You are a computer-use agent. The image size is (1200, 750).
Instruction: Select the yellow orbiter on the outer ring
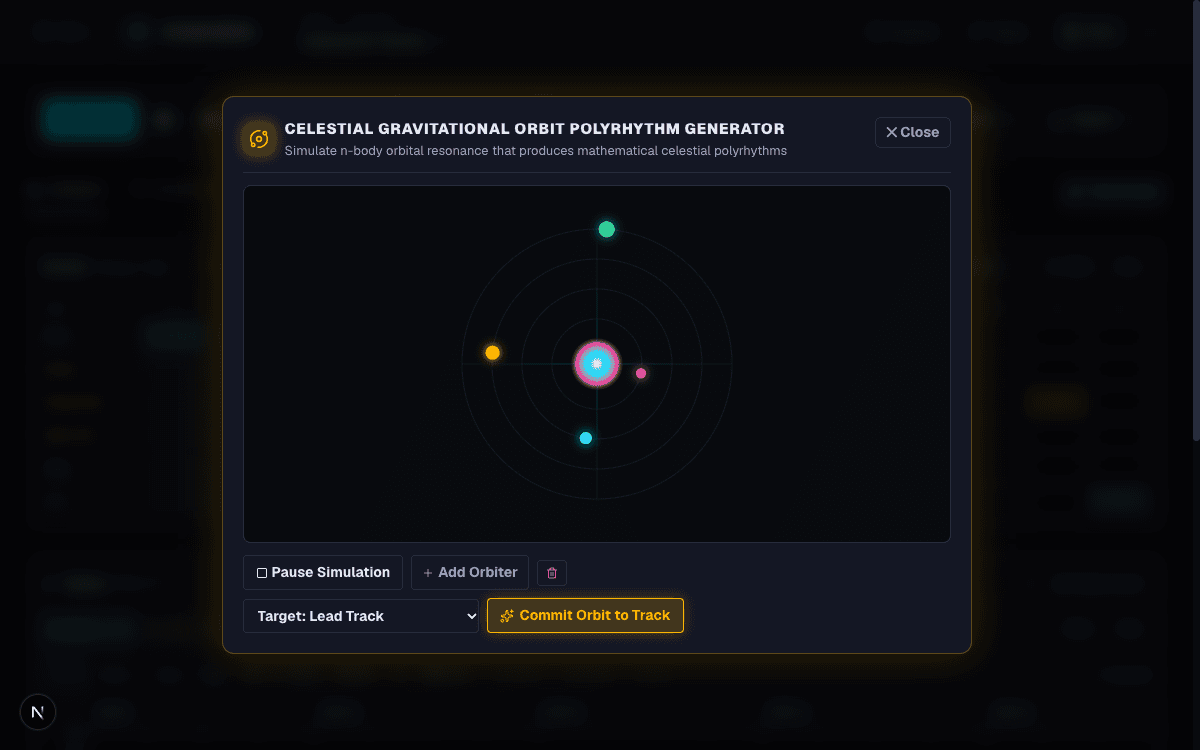492,352
